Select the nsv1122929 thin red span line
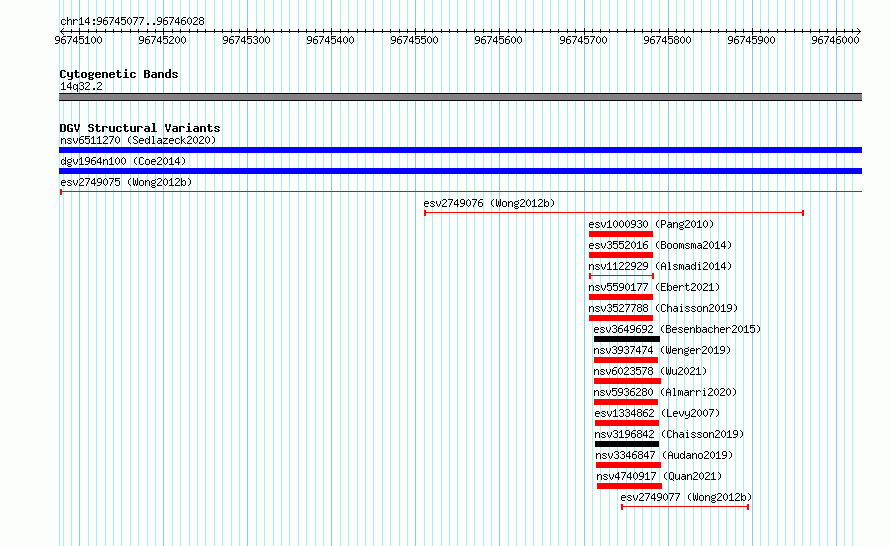The width and height of the screenshot is (890, 546). pyautogui.click(x=622, y=276)
